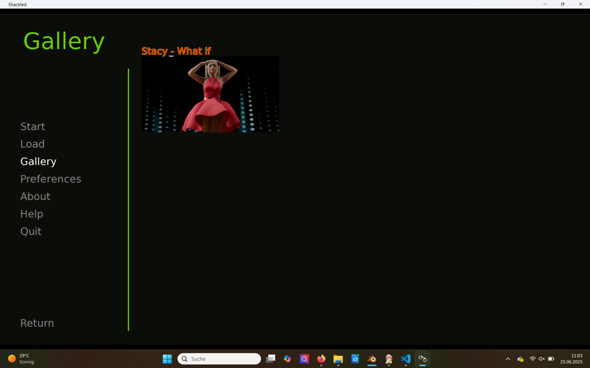Image resolution: width=590 pixels, height=368 pixels.
Task: Open Visual Studio Code from the taskbar
Action: (406, 359)
